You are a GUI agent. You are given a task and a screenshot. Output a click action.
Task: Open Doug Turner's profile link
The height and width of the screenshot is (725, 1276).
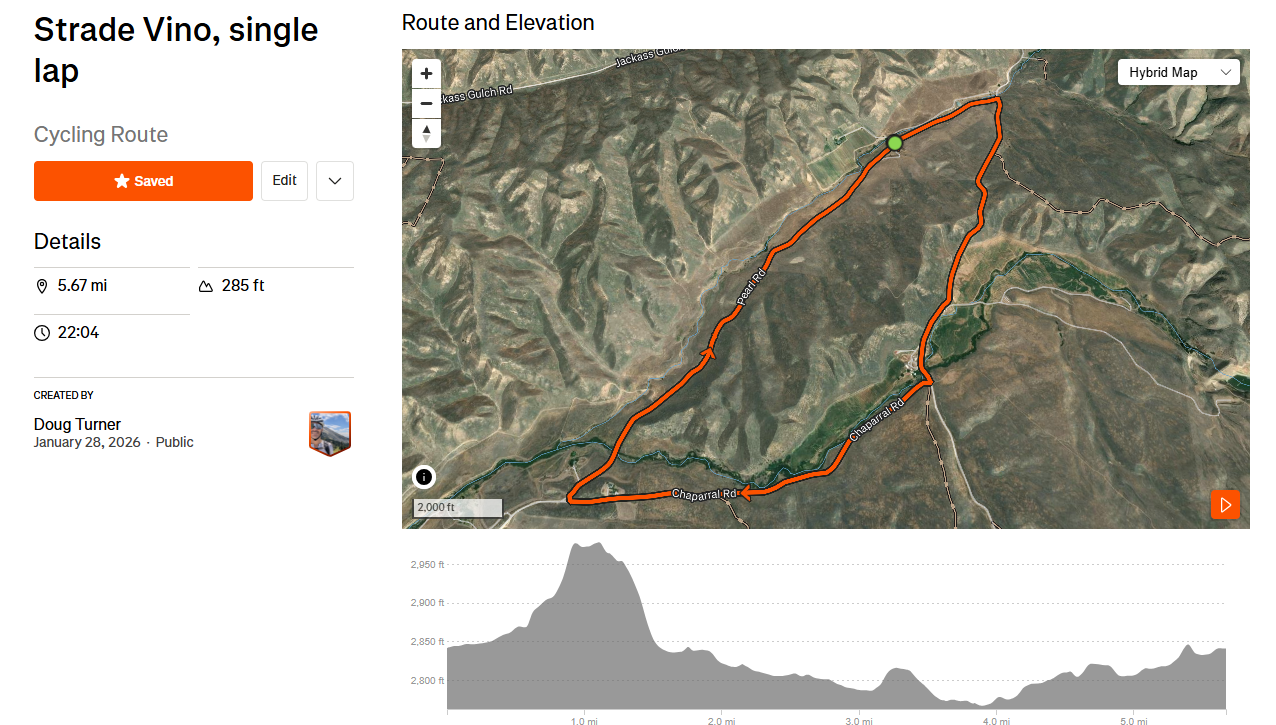77,424
